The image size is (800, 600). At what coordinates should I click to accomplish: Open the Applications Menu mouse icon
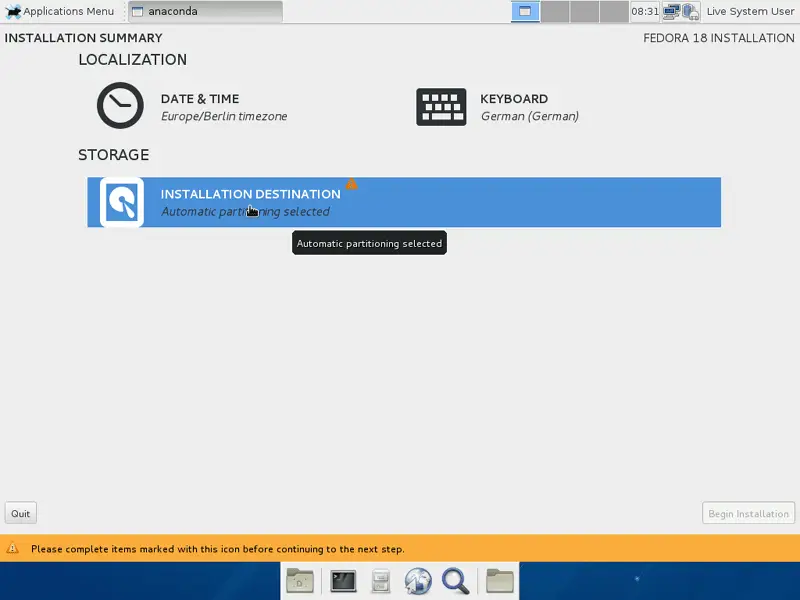tap(13, 11)
